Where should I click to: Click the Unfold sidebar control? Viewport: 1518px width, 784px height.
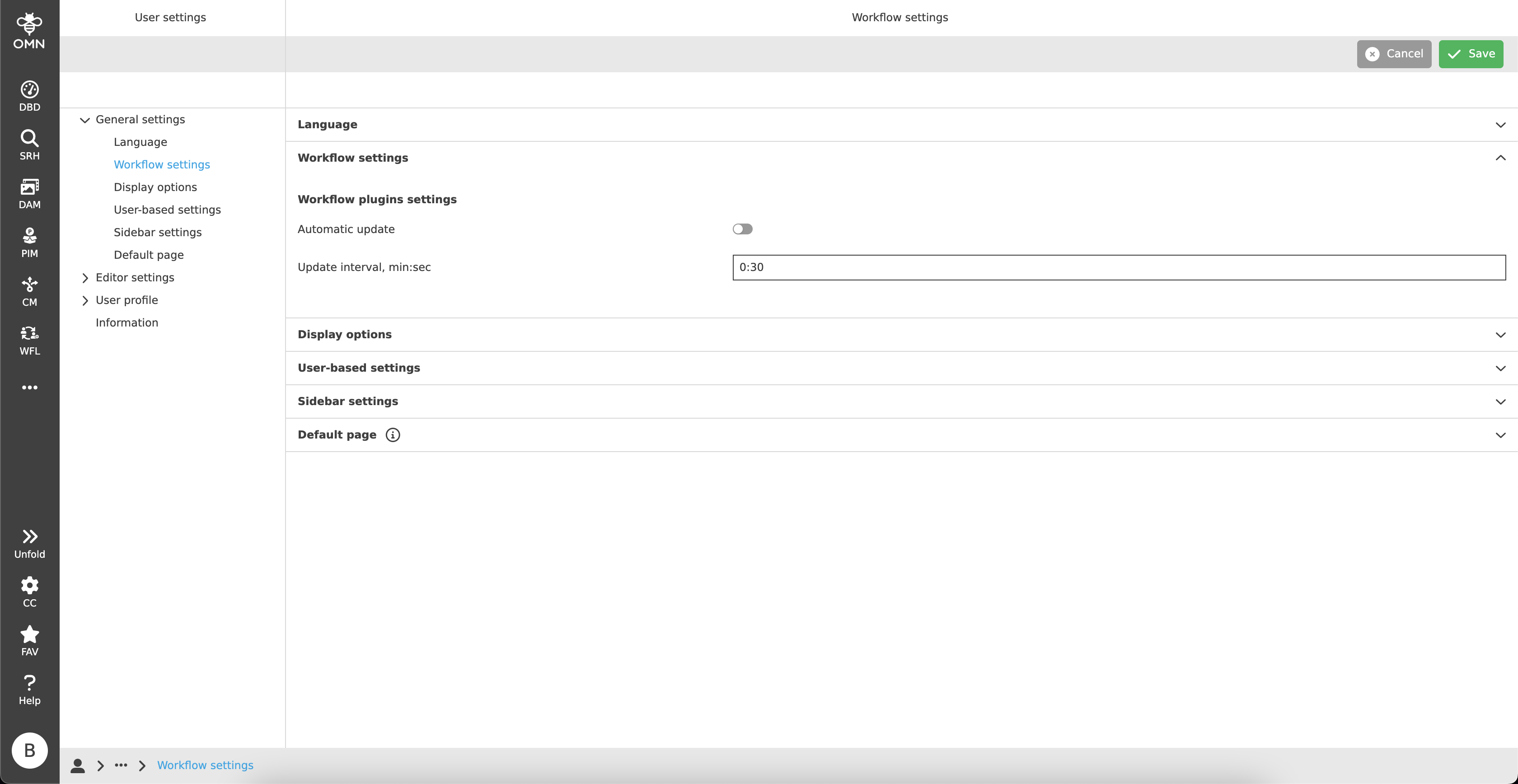tap(29, 542)
